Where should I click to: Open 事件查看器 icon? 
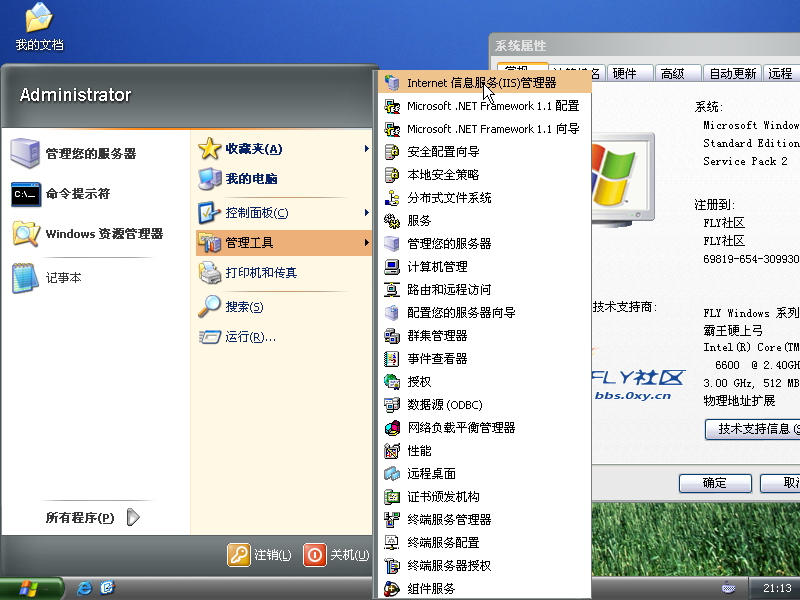coord(391,359)
